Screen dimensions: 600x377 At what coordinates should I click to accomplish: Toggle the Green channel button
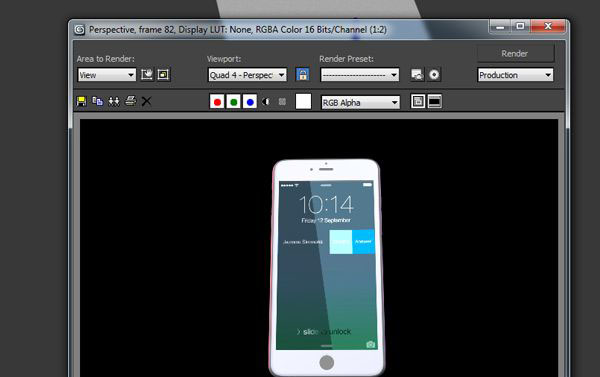tap(233, 102)
